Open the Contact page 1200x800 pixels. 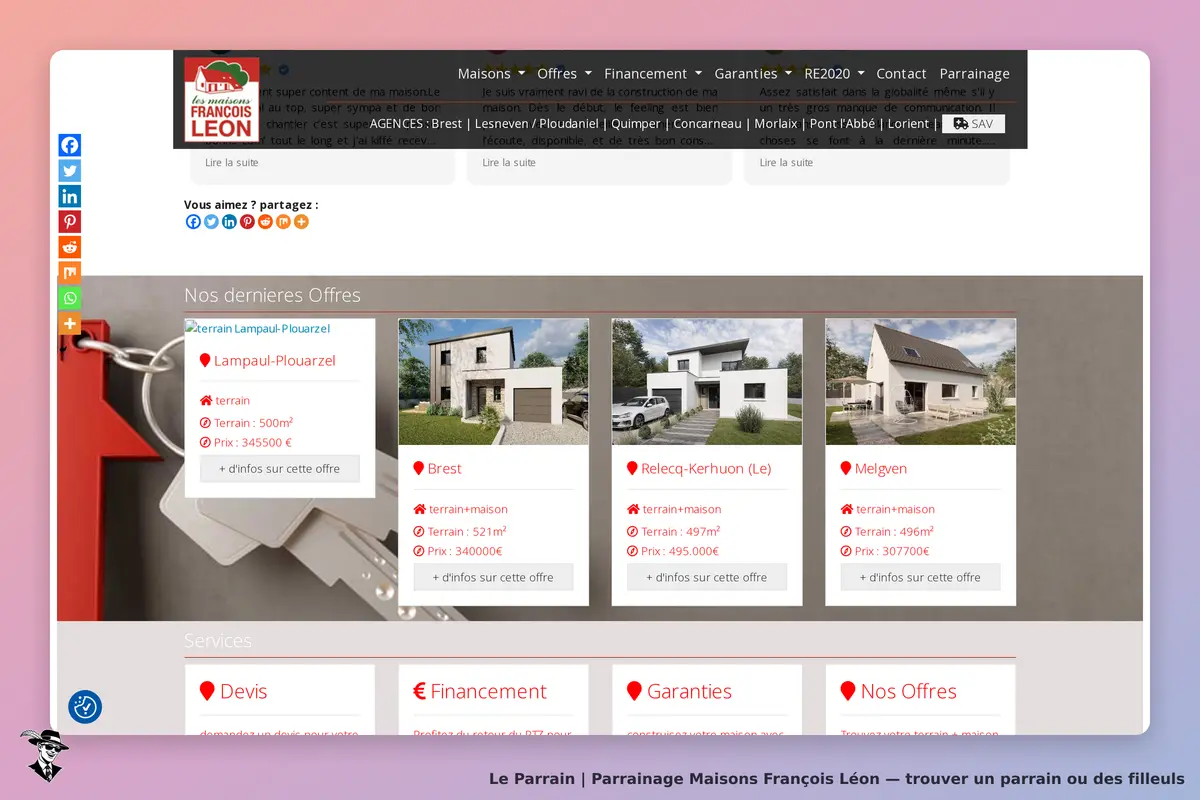pyautogui.click(x=901, y=74)
